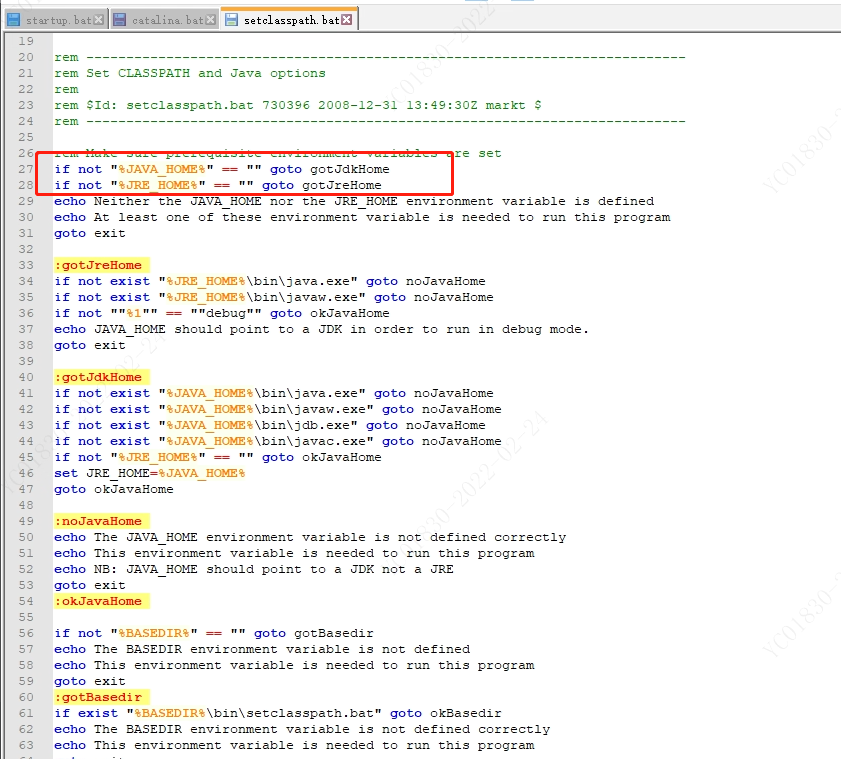Click the save icon on catalina.bat tab

[120, 20]
